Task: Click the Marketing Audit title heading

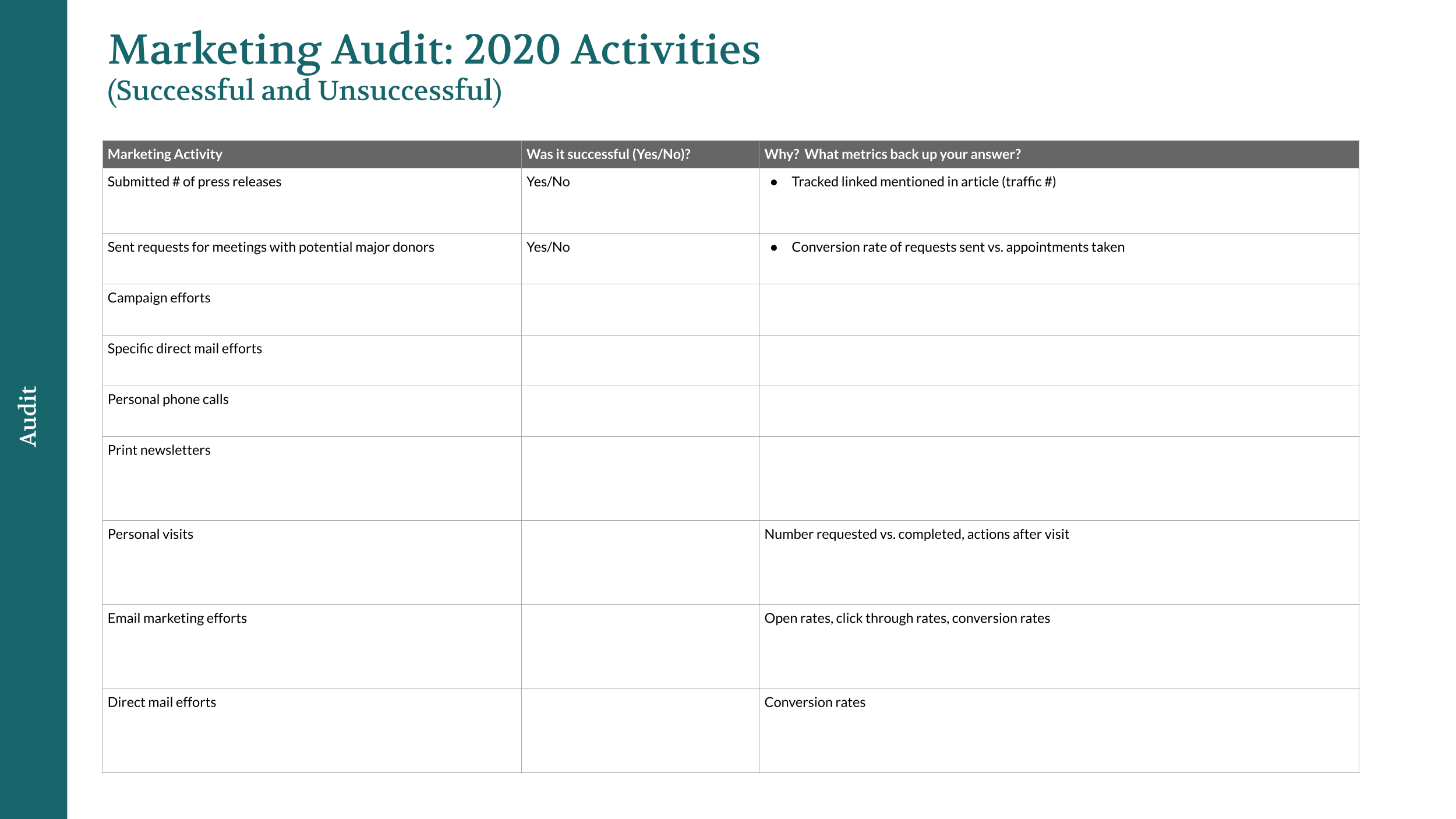Action: tap(434, 50)
